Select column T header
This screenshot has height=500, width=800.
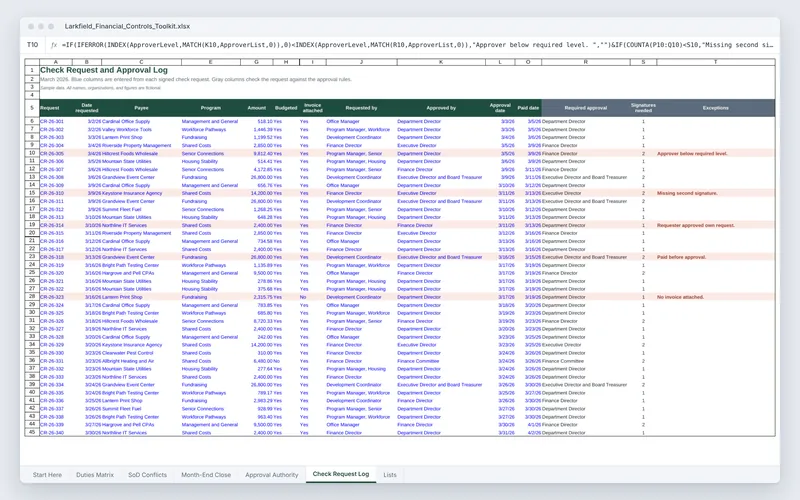point(715,62)
